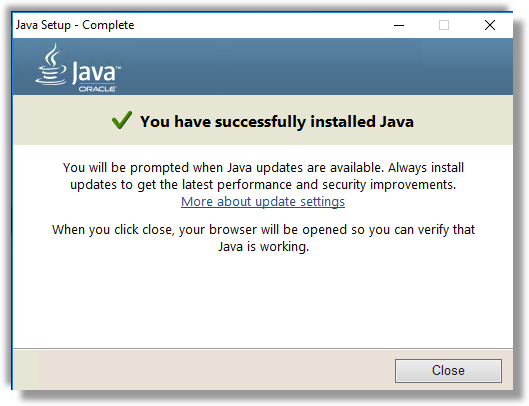Click the Java Setup - Complete title text
The width and height of the screenshot is (529, 406).
click(75, 25)
